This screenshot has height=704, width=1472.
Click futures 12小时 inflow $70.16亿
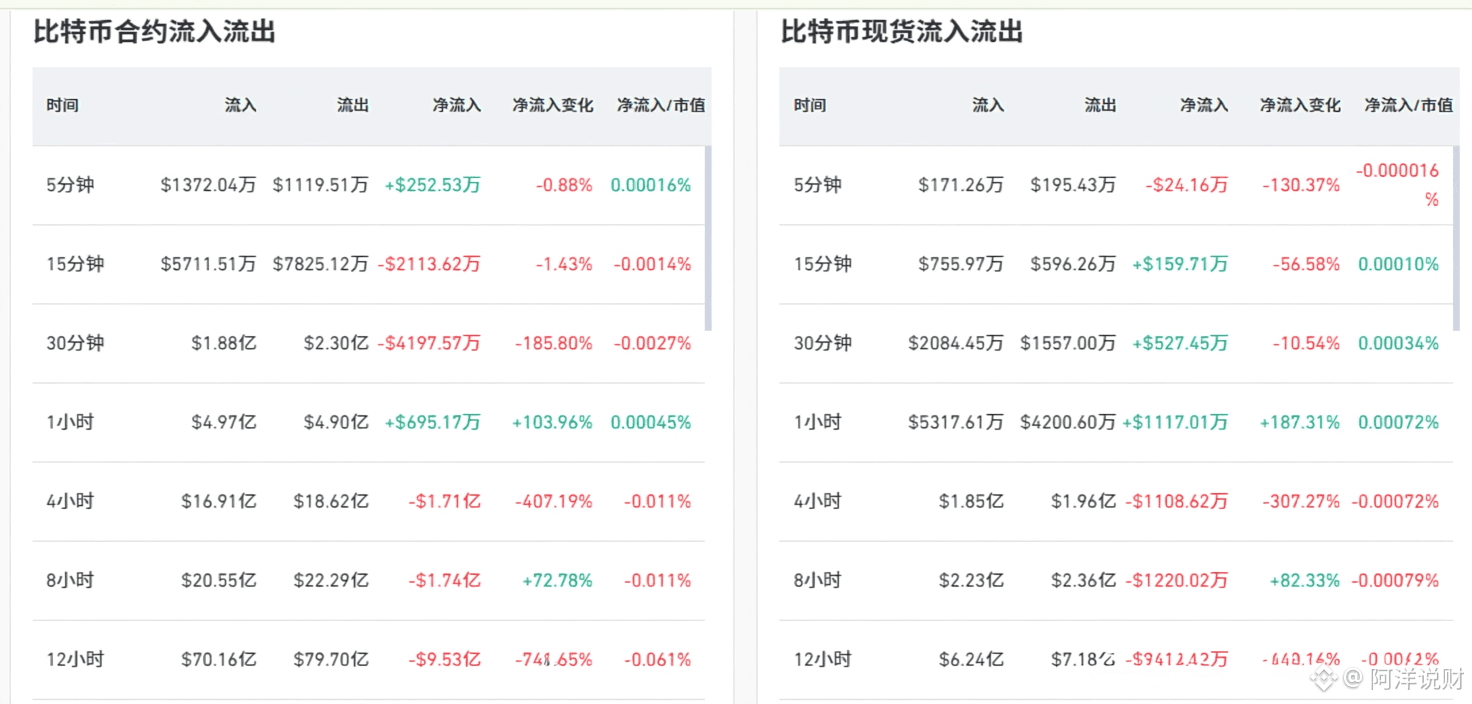click(x=218, y=659)
